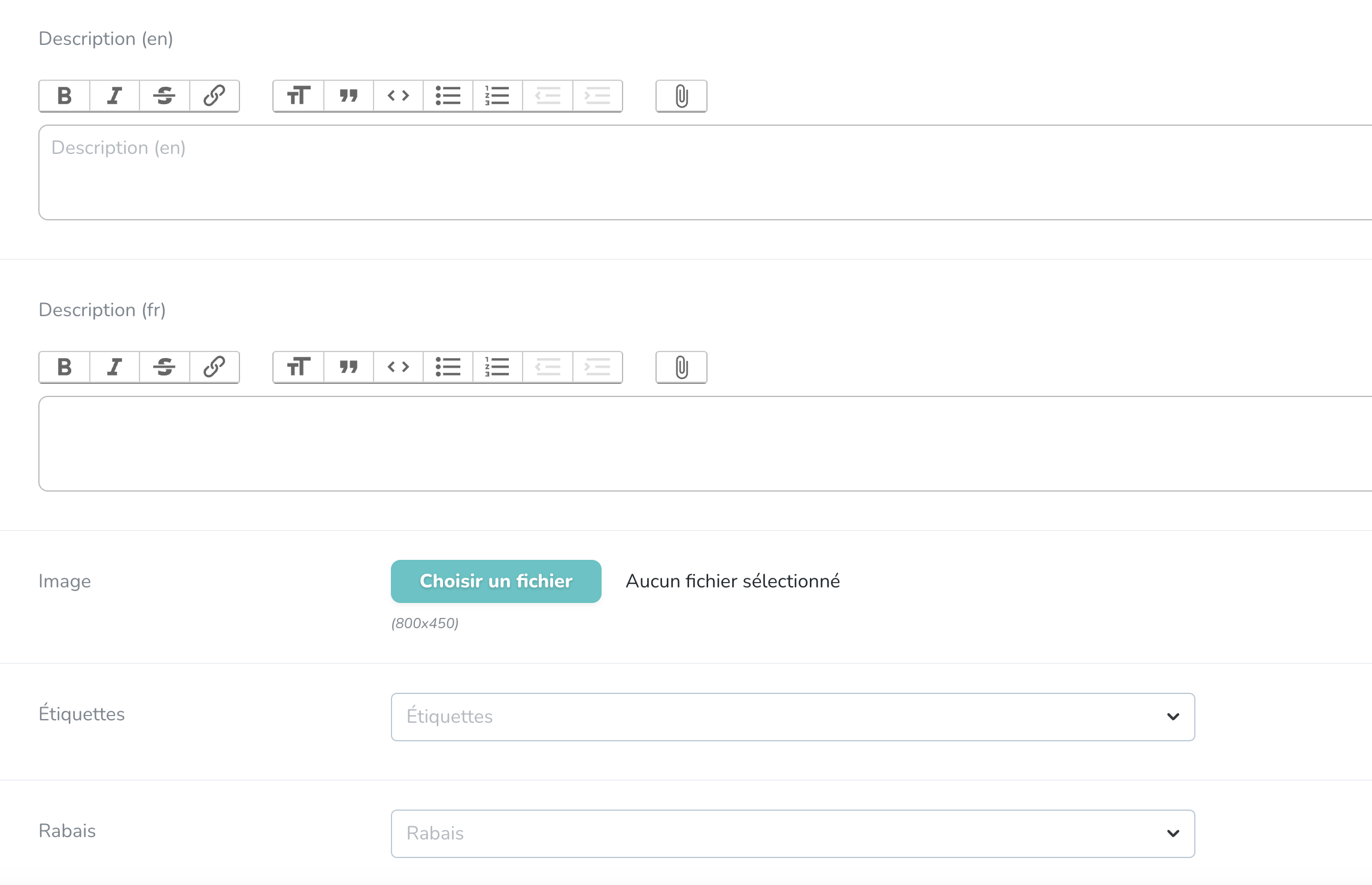The width and height of the screenshot is (1372, 885).
Task: Toggle italic in Description (en) toolbar
Action: pyautogui.click(x=114, y=96)
